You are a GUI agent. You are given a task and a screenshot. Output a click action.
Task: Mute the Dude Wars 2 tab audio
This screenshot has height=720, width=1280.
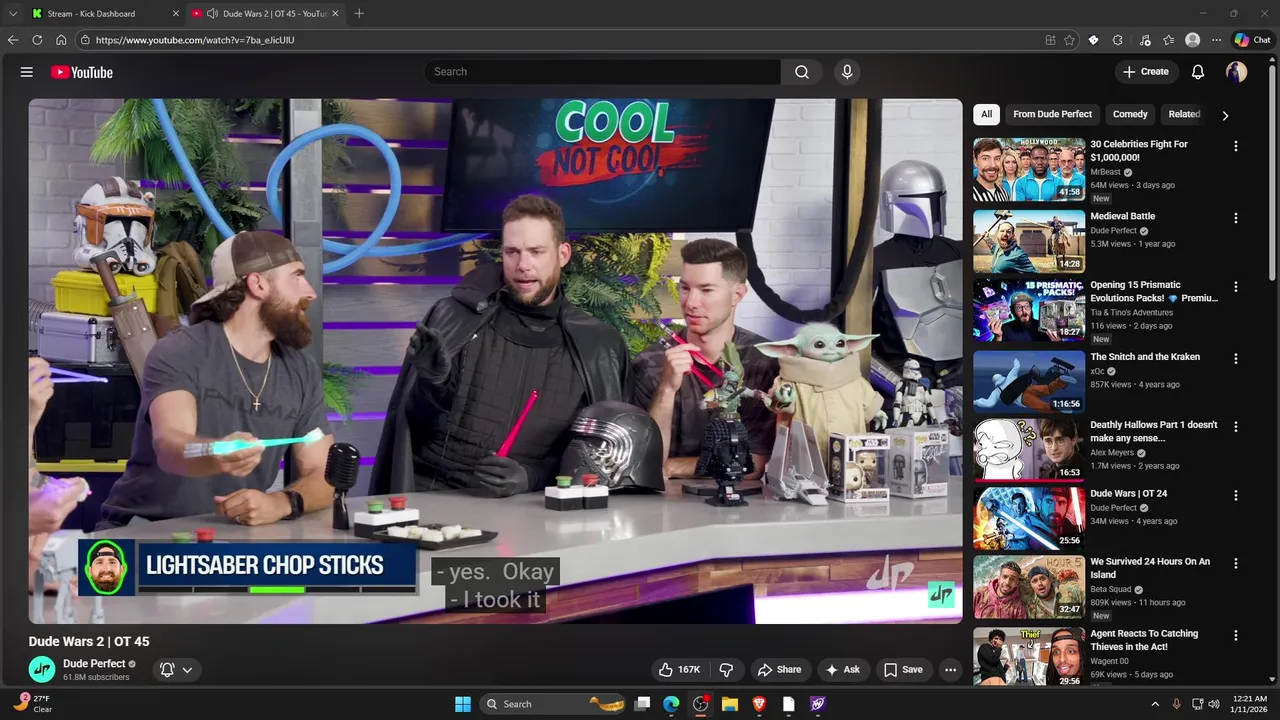tap(212, 13)
